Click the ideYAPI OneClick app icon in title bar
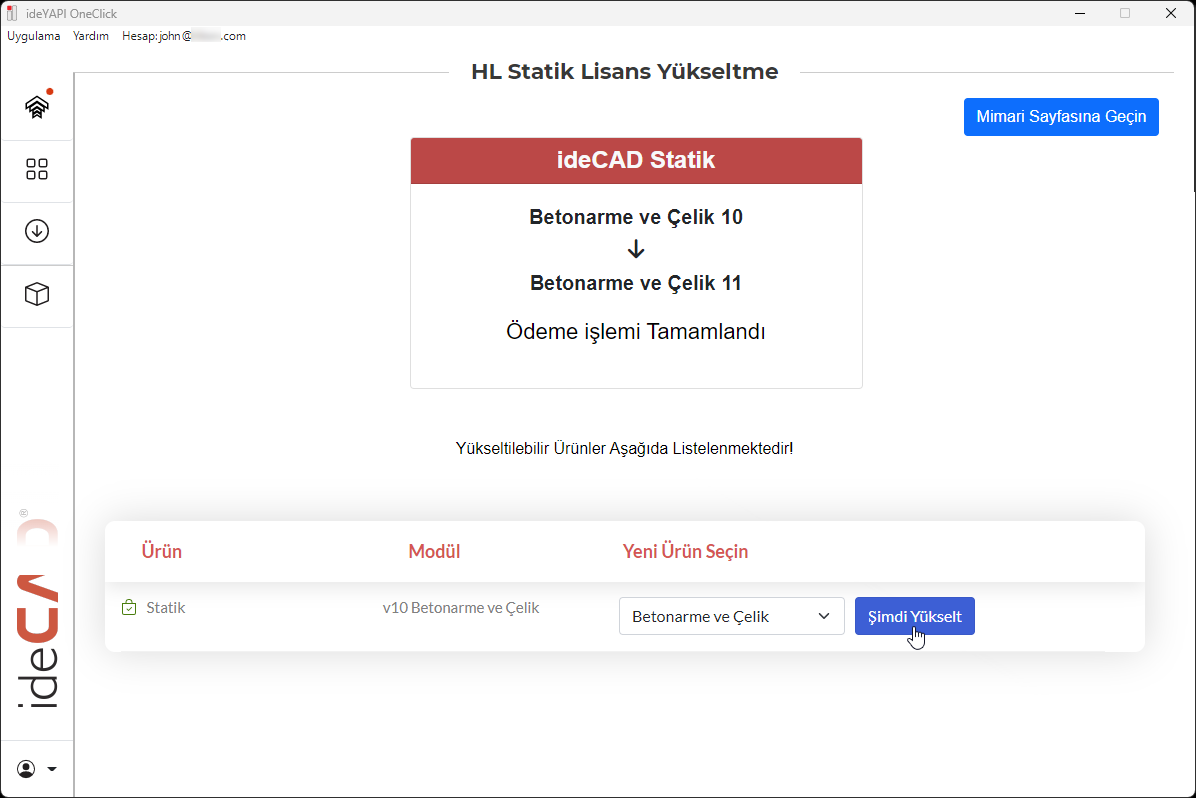The width and height of the screenshot is (1196, 798). coord(11,13)
